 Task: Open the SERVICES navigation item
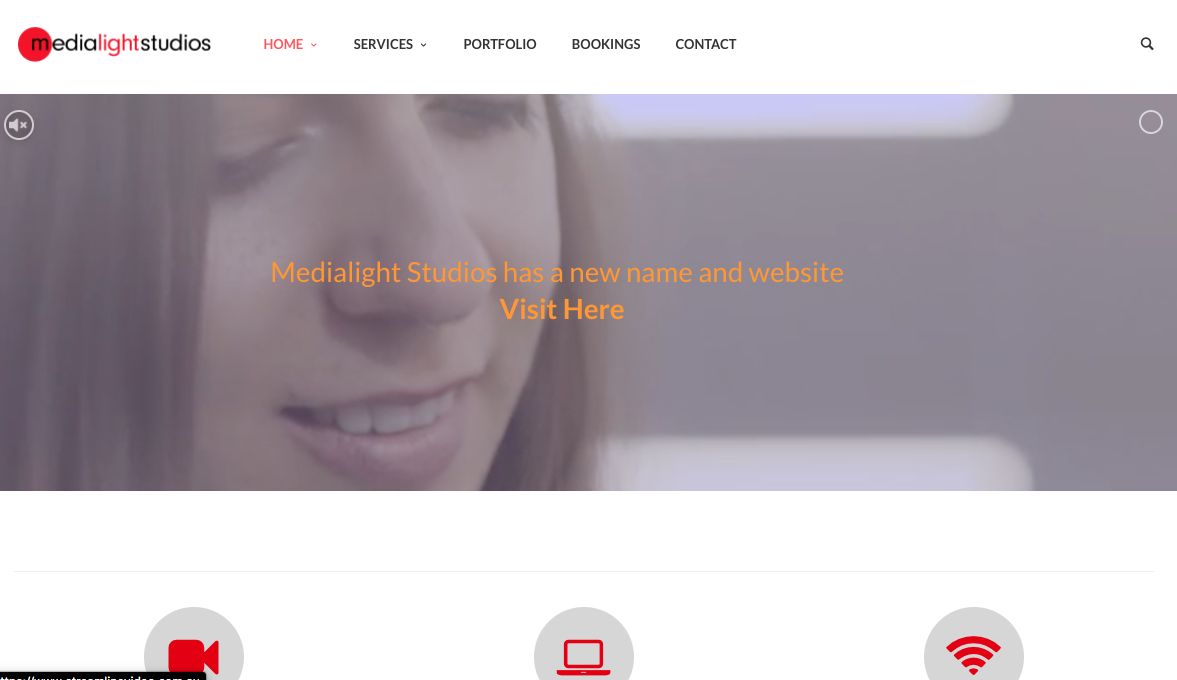383,44
